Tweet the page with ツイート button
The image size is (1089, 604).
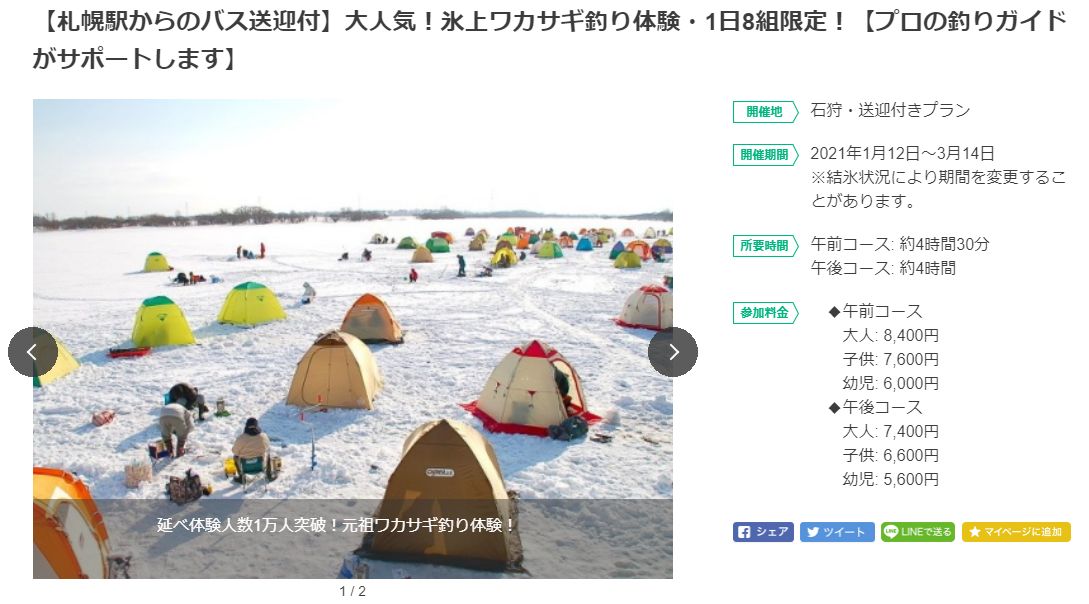point(837,532)
